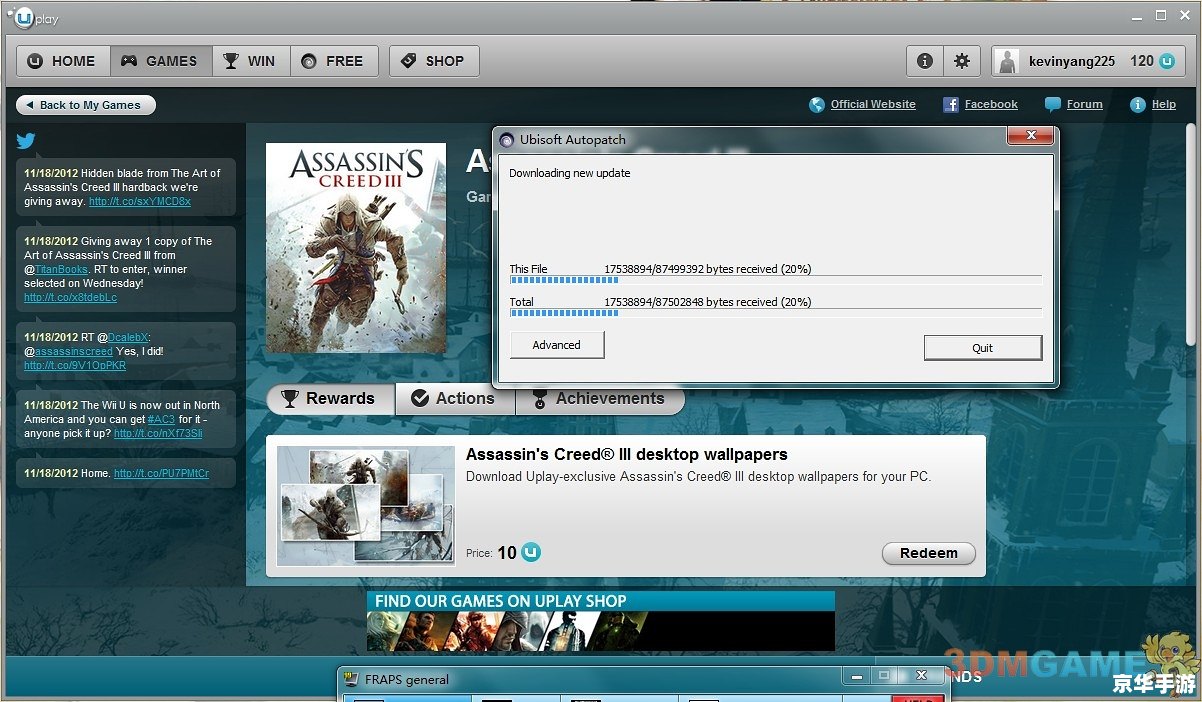Image resolution: width=1202 pixels, height=702 pixels.
Task: Click the "Downloading new update" status text
Action: pos(569,173)
